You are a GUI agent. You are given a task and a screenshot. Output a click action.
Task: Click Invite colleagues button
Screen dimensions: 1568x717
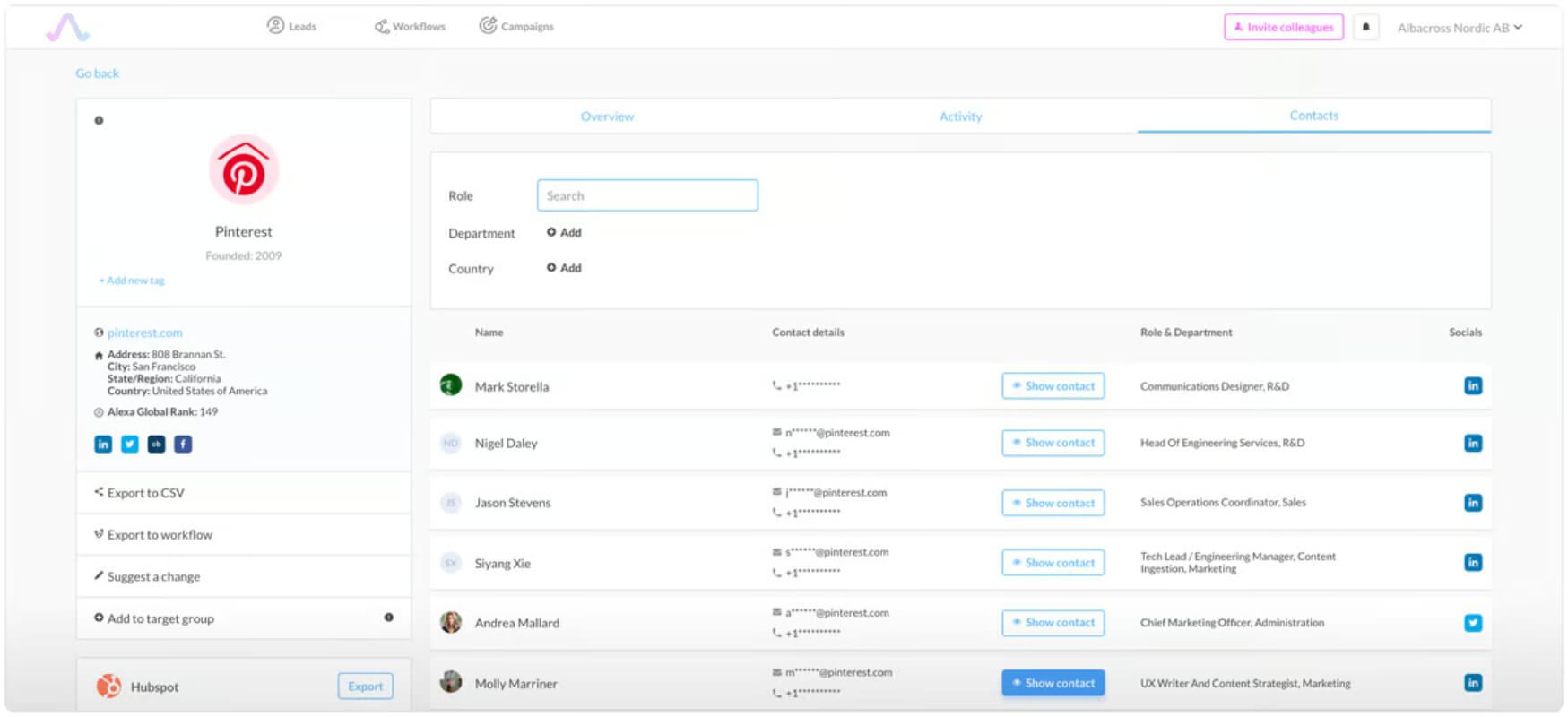pos(1284,27)
